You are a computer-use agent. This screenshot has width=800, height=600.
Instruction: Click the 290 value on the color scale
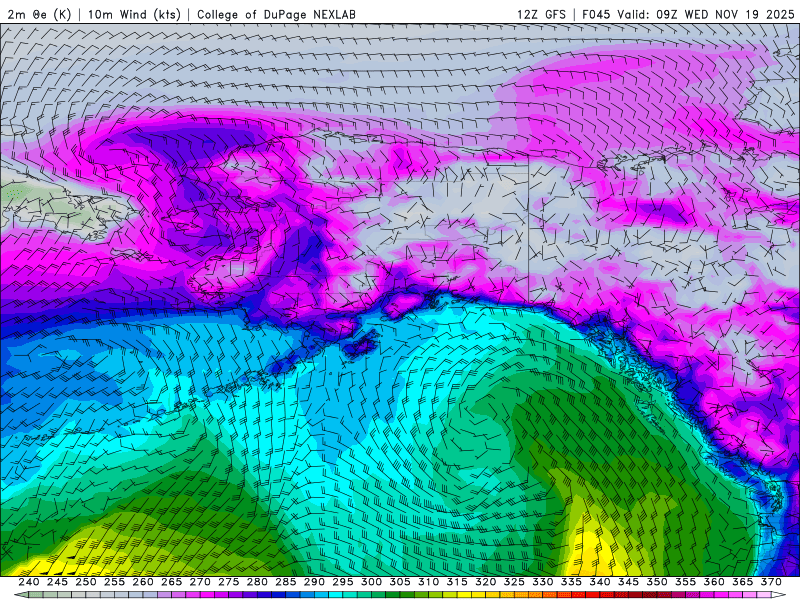[314, 582]
